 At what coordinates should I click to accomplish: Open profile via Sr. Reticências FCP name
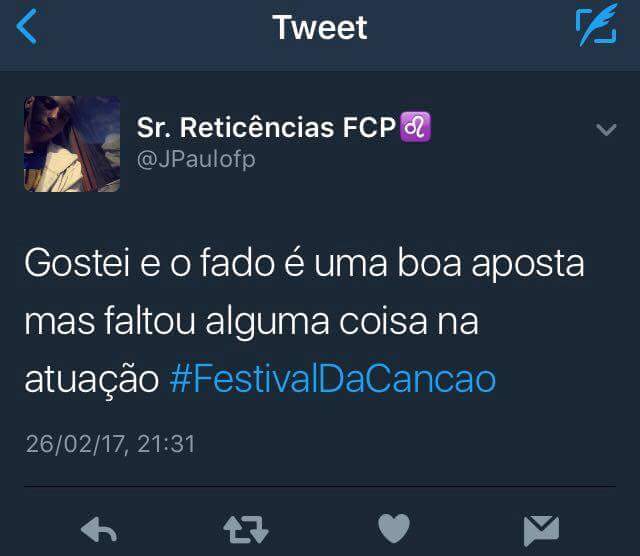[x=266, y=127]
